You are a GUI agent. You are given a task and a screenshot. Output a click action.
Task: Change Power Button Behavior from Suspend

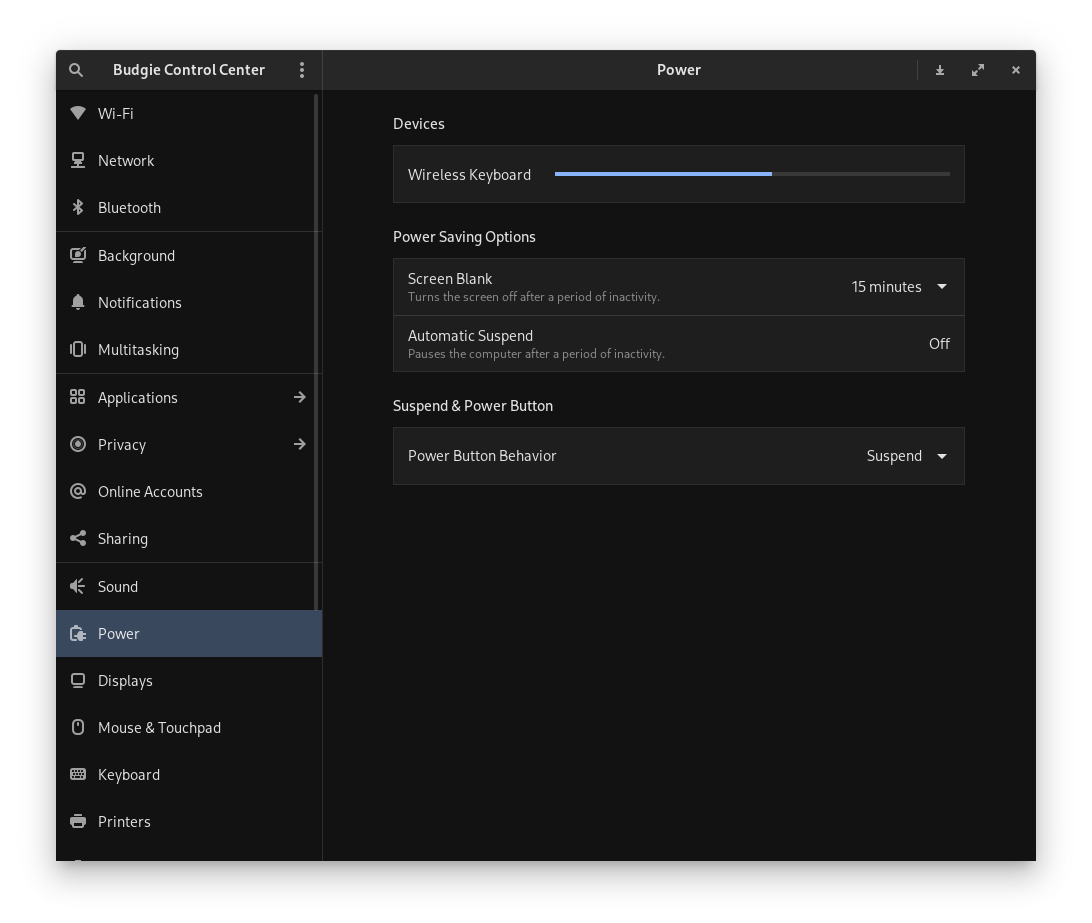coord(905,456)
